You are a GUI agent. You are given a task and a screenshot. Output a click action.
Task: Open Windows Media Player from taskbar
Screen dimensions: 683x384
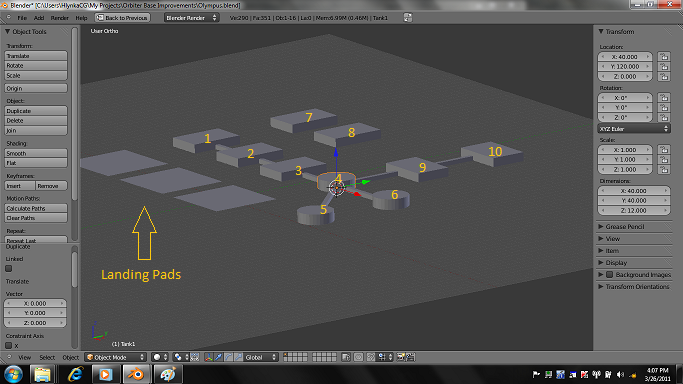pos(105,374)
